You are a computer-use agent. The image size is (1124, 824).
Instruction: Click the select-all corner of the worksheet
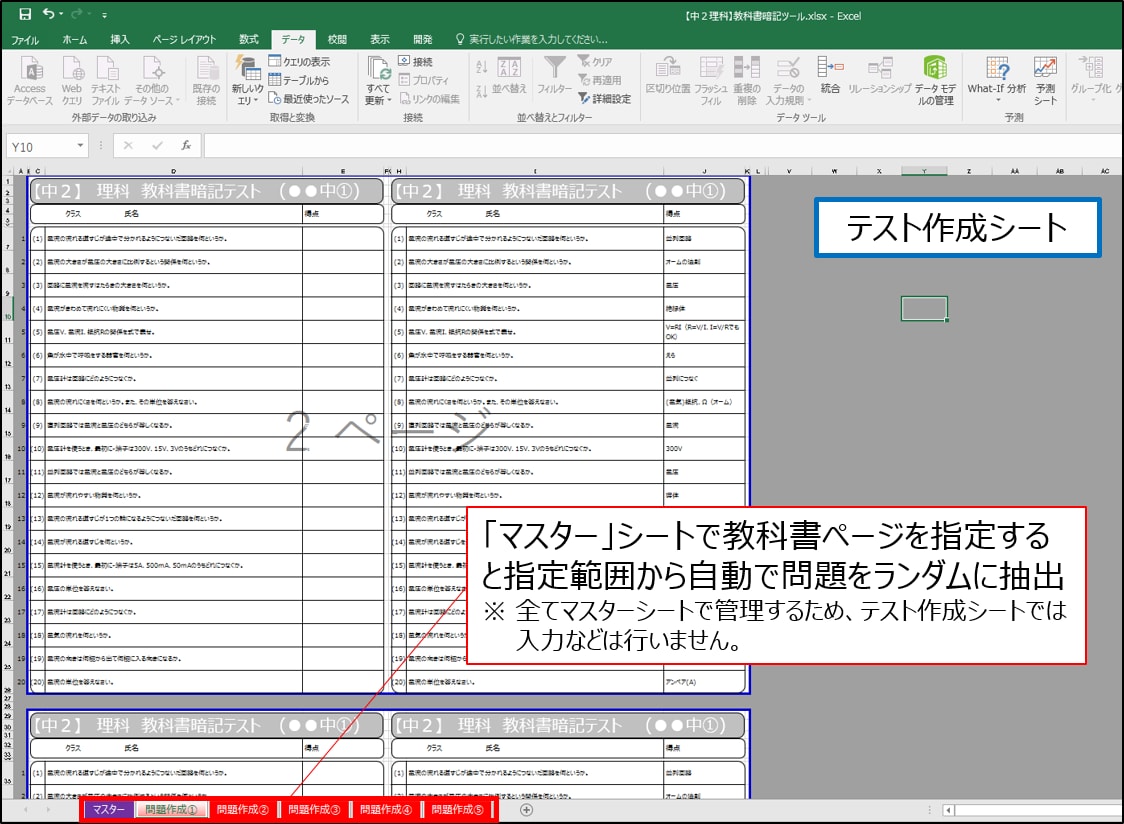coord(9,171)
